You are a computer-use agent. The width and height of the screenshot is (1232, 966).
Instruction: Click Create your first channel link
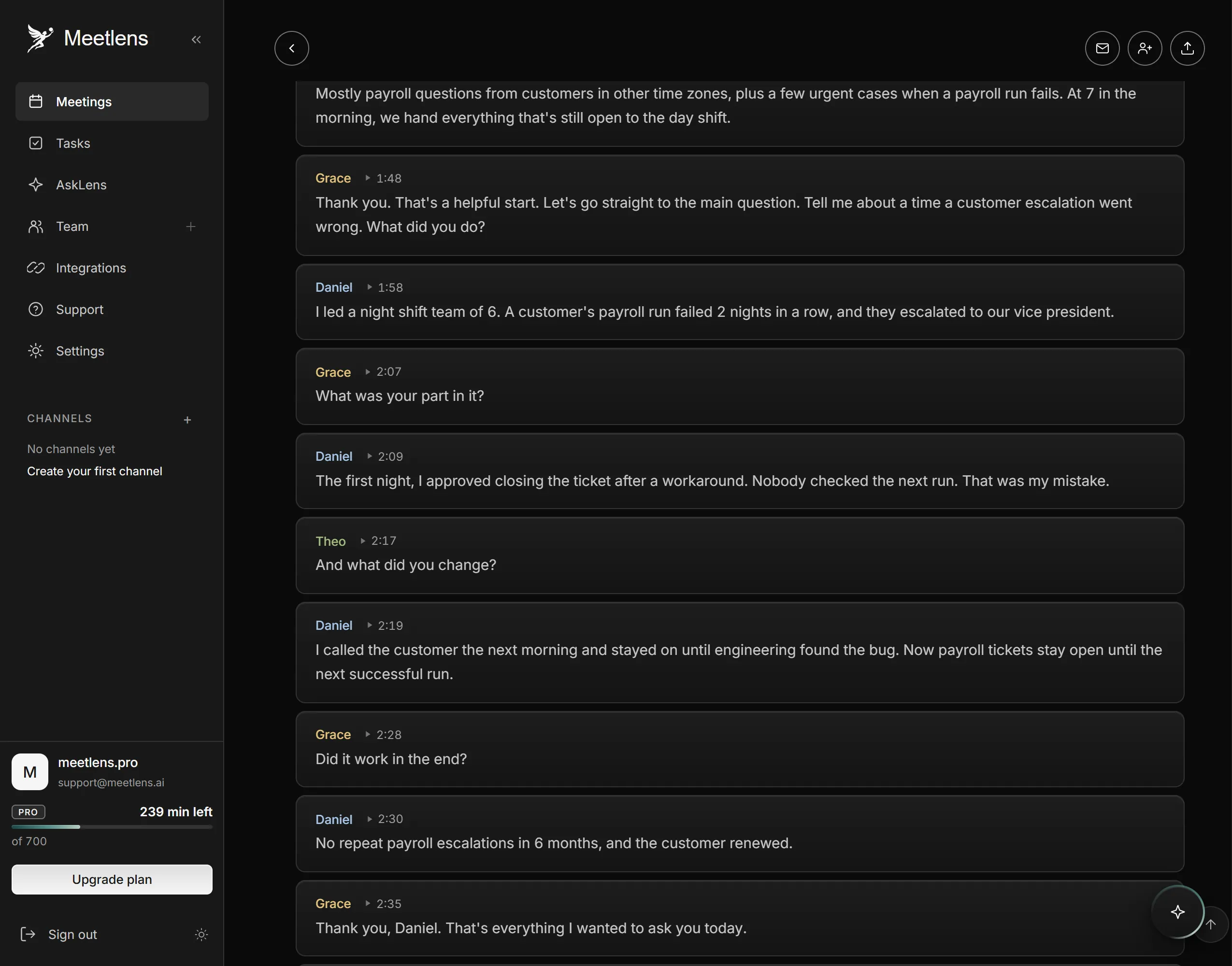point(95,471)
